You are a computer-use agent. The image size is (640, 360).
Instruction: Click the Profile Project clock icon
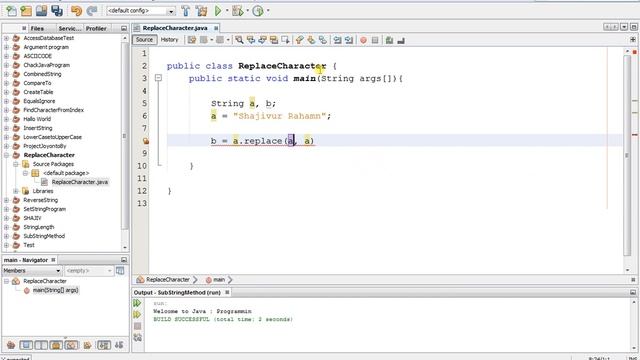coord(258,11)
